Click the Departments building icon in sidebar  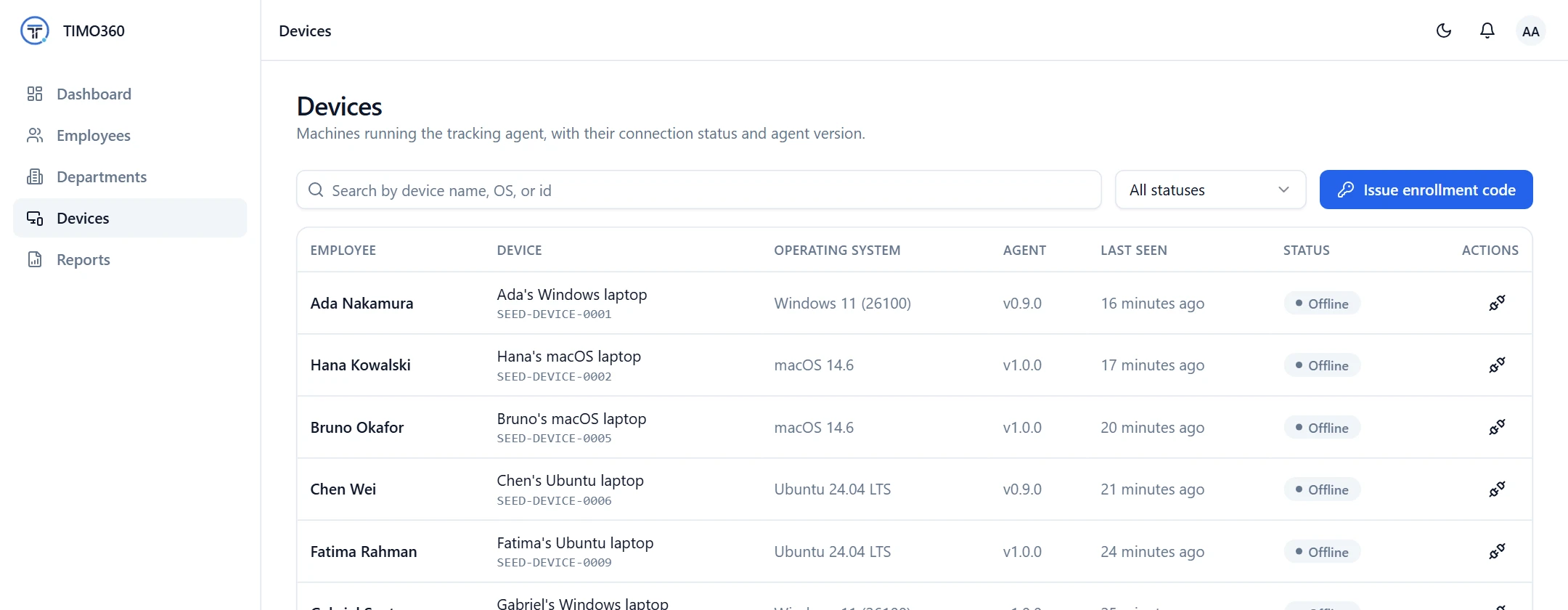(x=35, y=176)
